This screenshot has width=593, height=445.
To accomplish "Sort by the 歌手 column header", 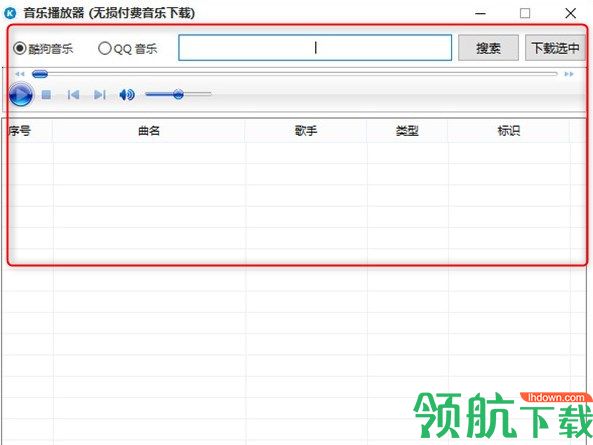I will tap(306, 131).
